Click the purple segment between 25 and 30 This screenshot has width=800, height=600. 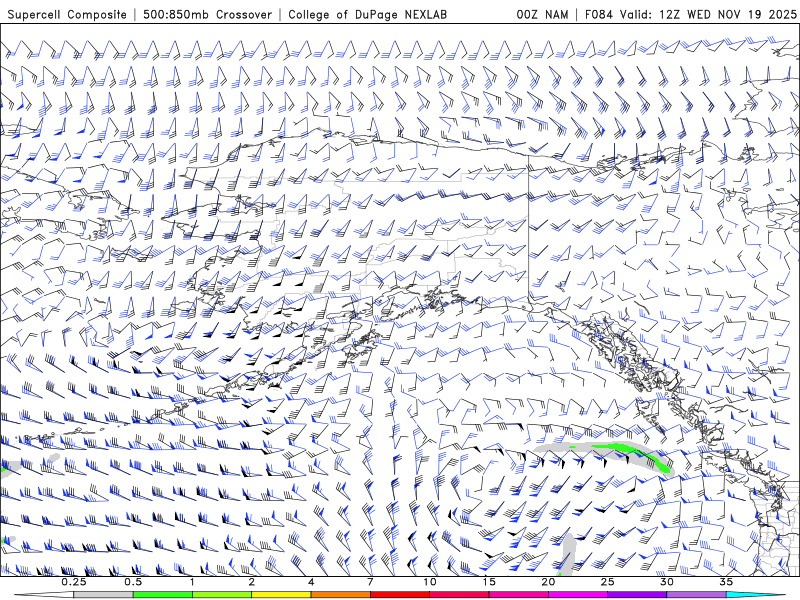pos(637,595)
